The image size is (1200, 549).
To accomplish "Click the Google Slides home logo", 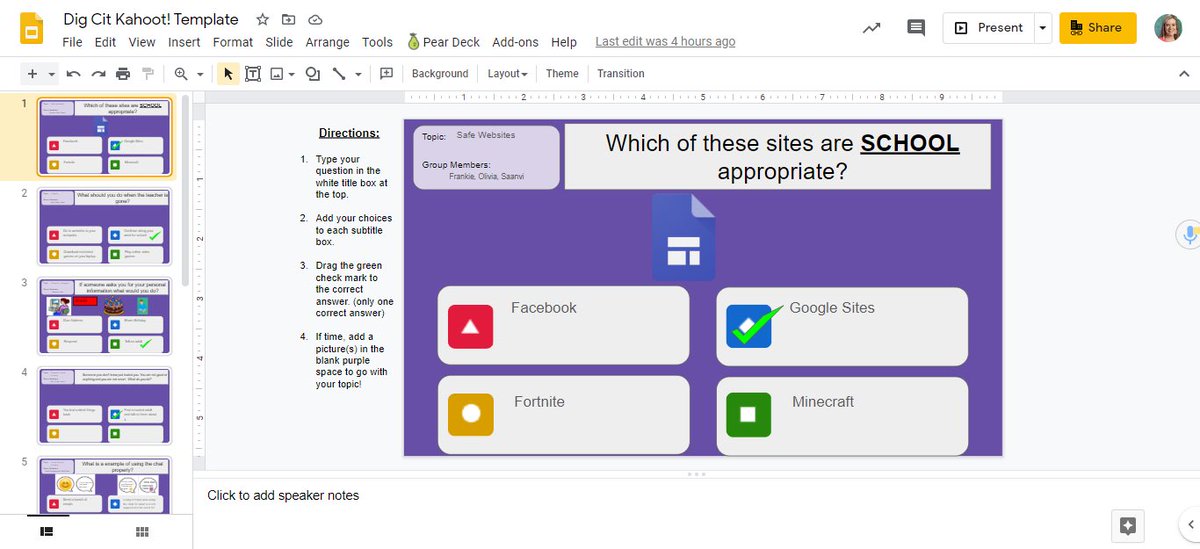I will [x=32, y=28].
